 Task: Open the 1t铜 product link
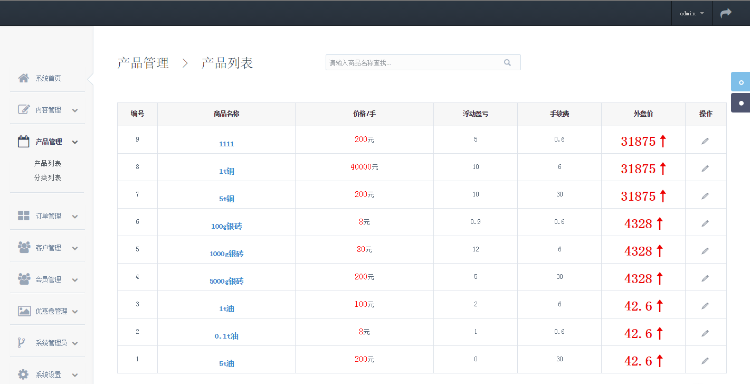pos(227,171)
